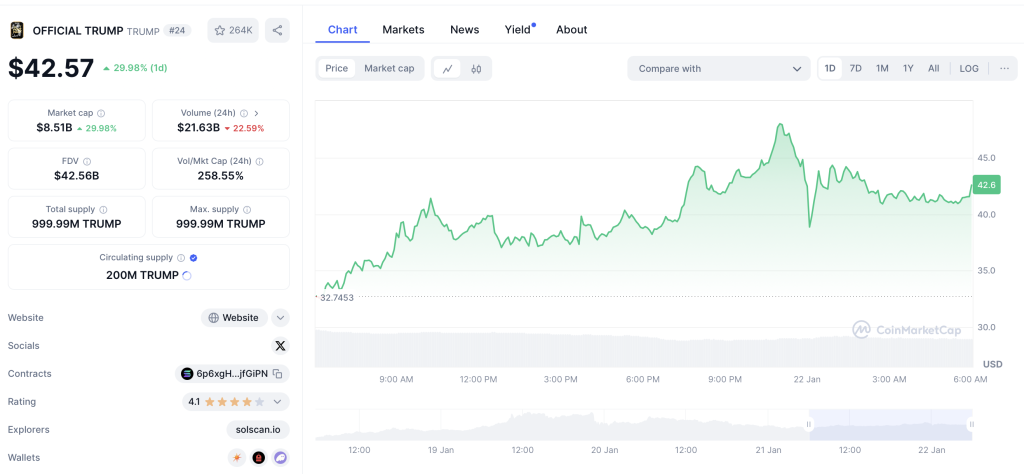Click the 32.7453 baseline label
1024x474 pixels.
pos(337,297)
